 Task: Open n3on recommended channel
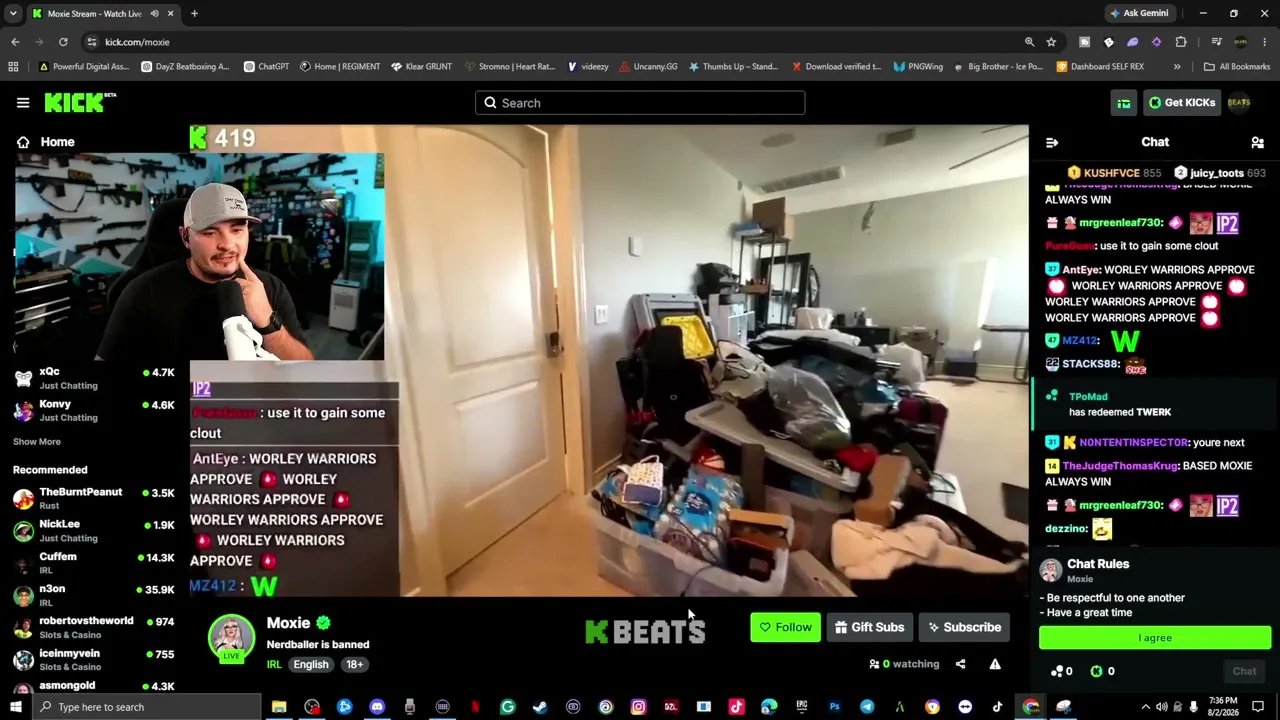94,595
